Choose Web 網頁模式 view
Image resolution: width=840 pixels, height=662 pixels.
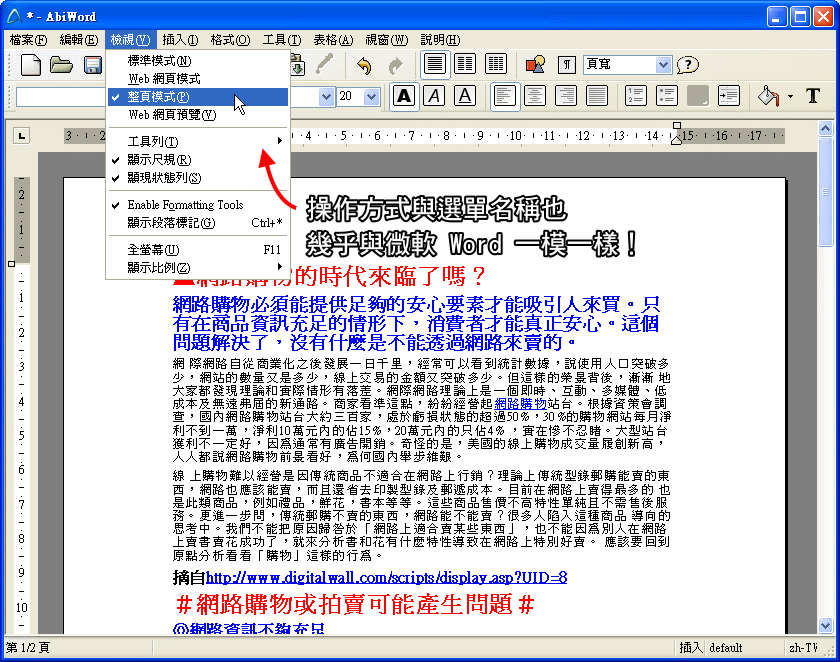[198, 79]
